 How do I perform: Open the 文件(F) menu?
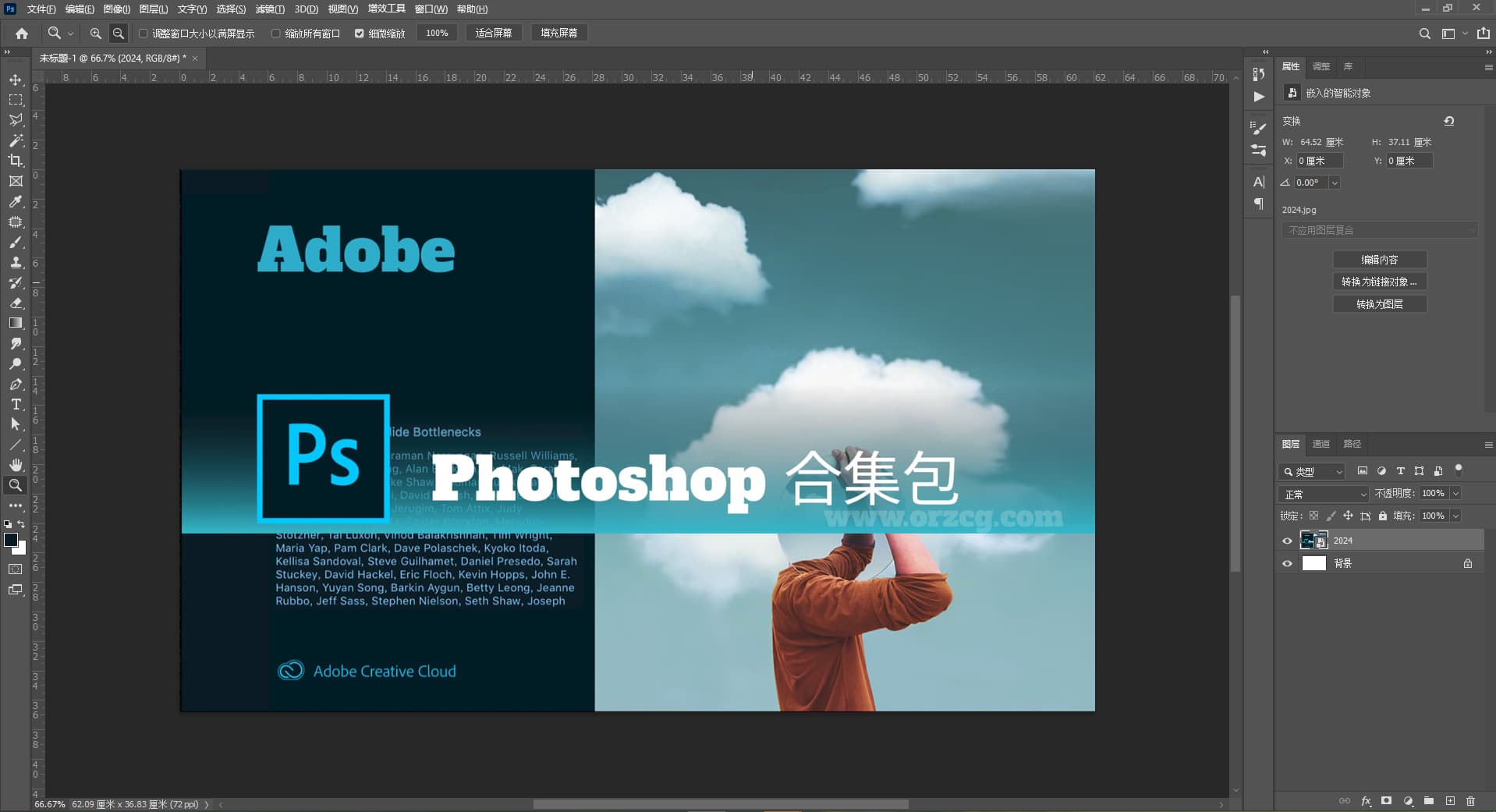pos(41,9)
